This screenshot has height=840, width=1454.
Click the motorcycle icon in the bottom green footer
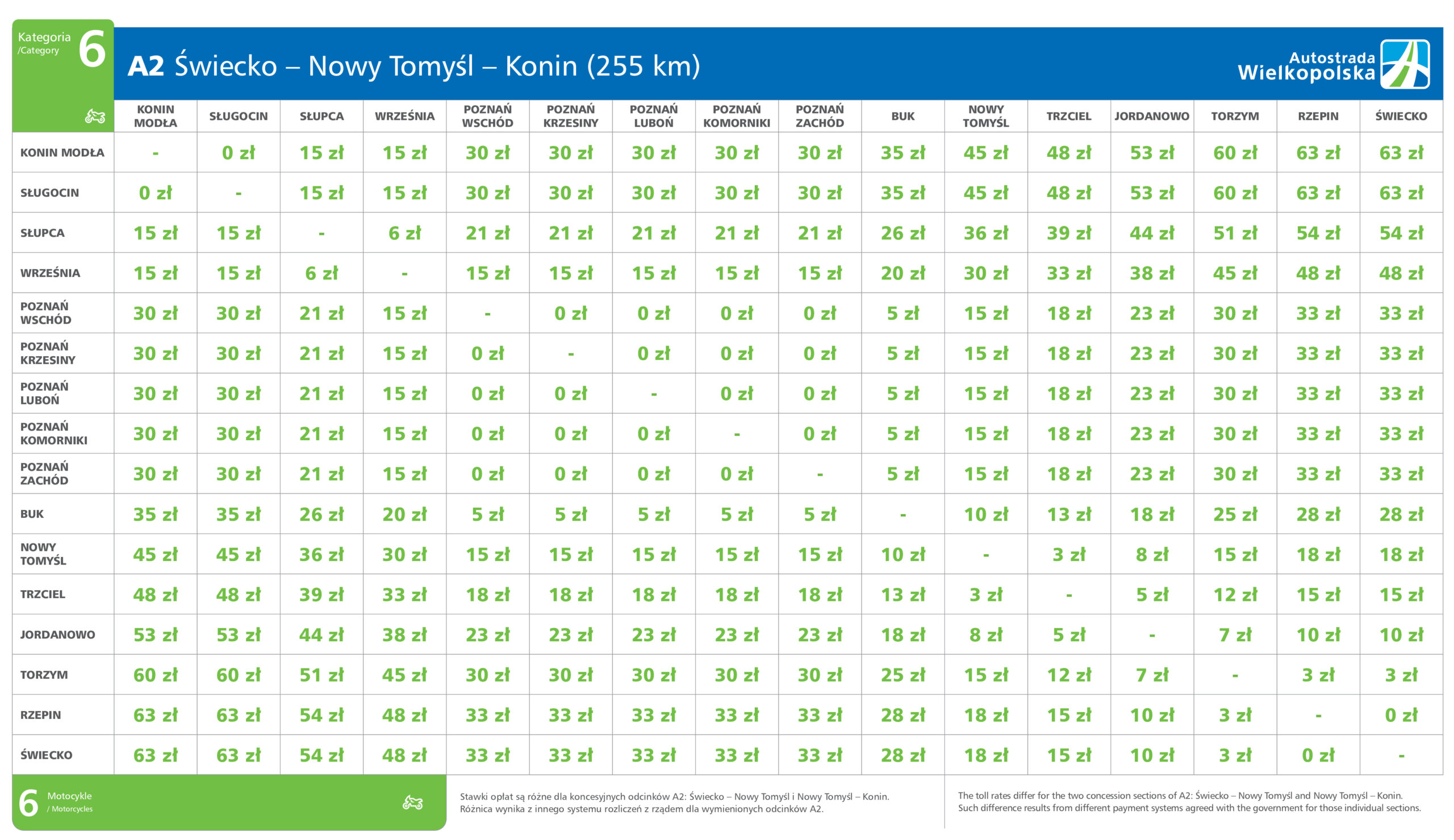click(x=412, y=802)
